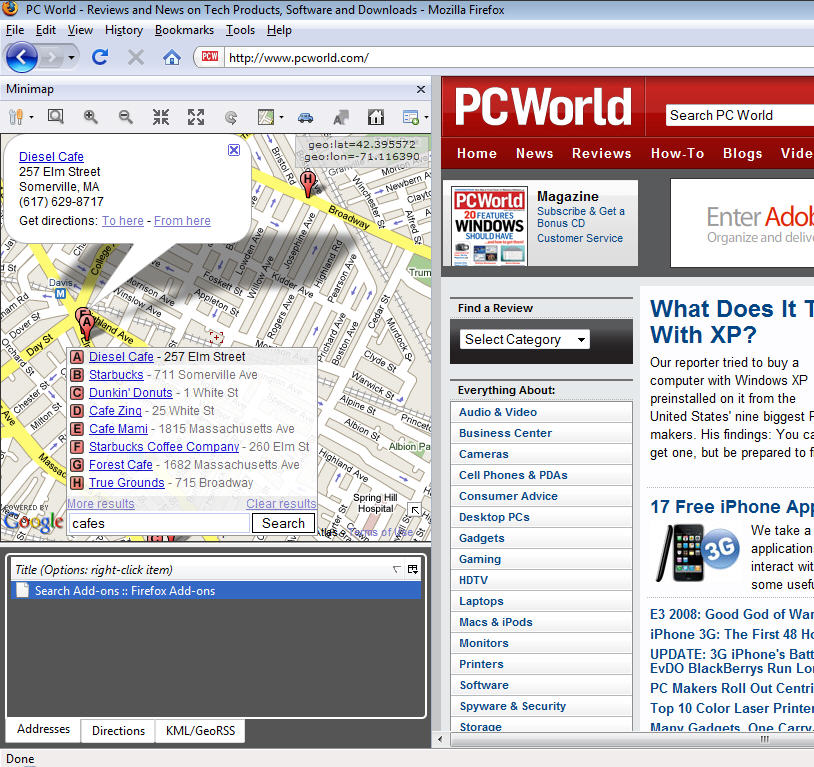The width and height of the screenshot is (814, 767).
Task: Click the Clear results link
Action: [x=281, y=504]
